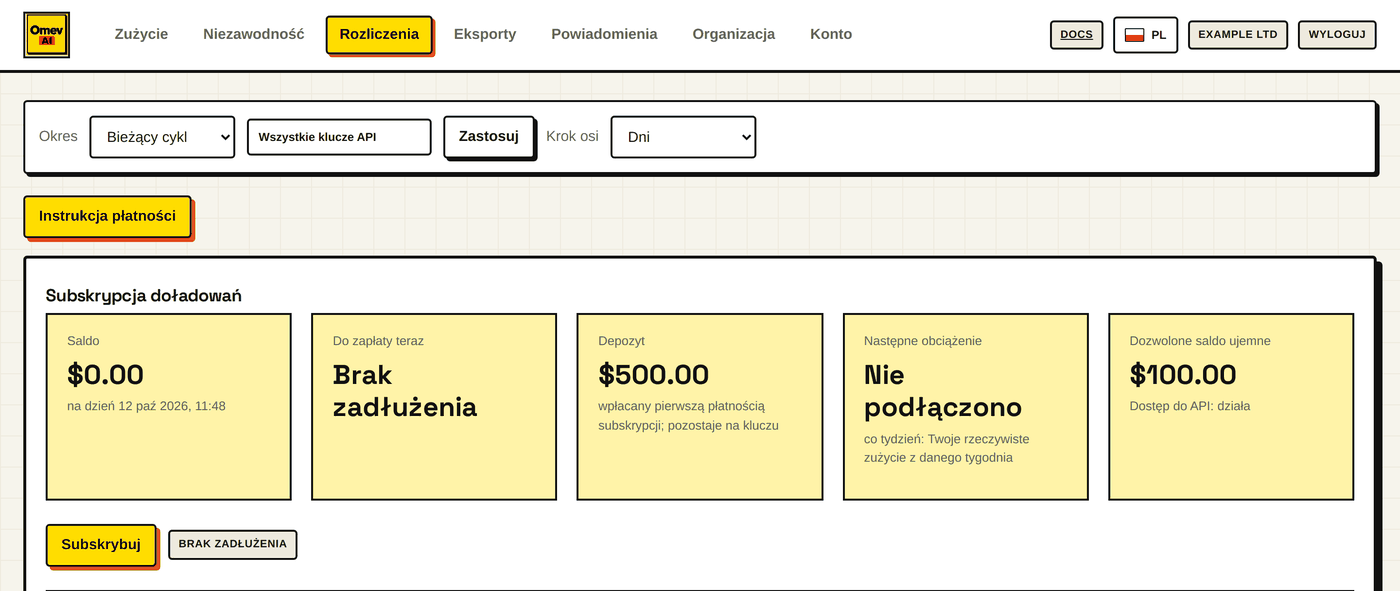Image resolution: width=1400 pixels, height=591 pixels.
Task: Click the Dostęp do API: działa text
Action: point(1190,406)
